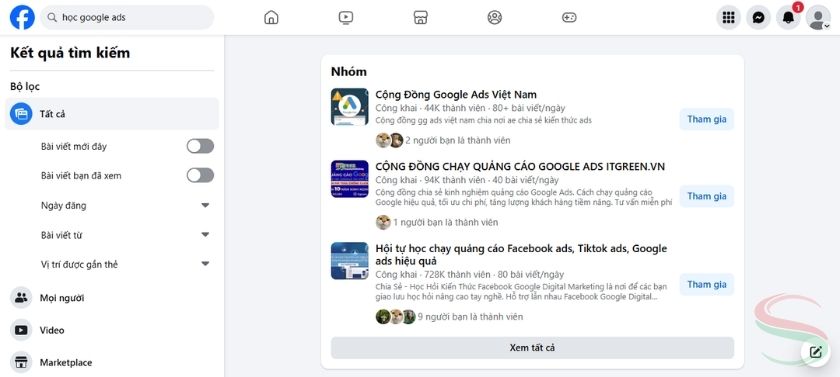Click the Bộ lọc heading

(25, 86)
